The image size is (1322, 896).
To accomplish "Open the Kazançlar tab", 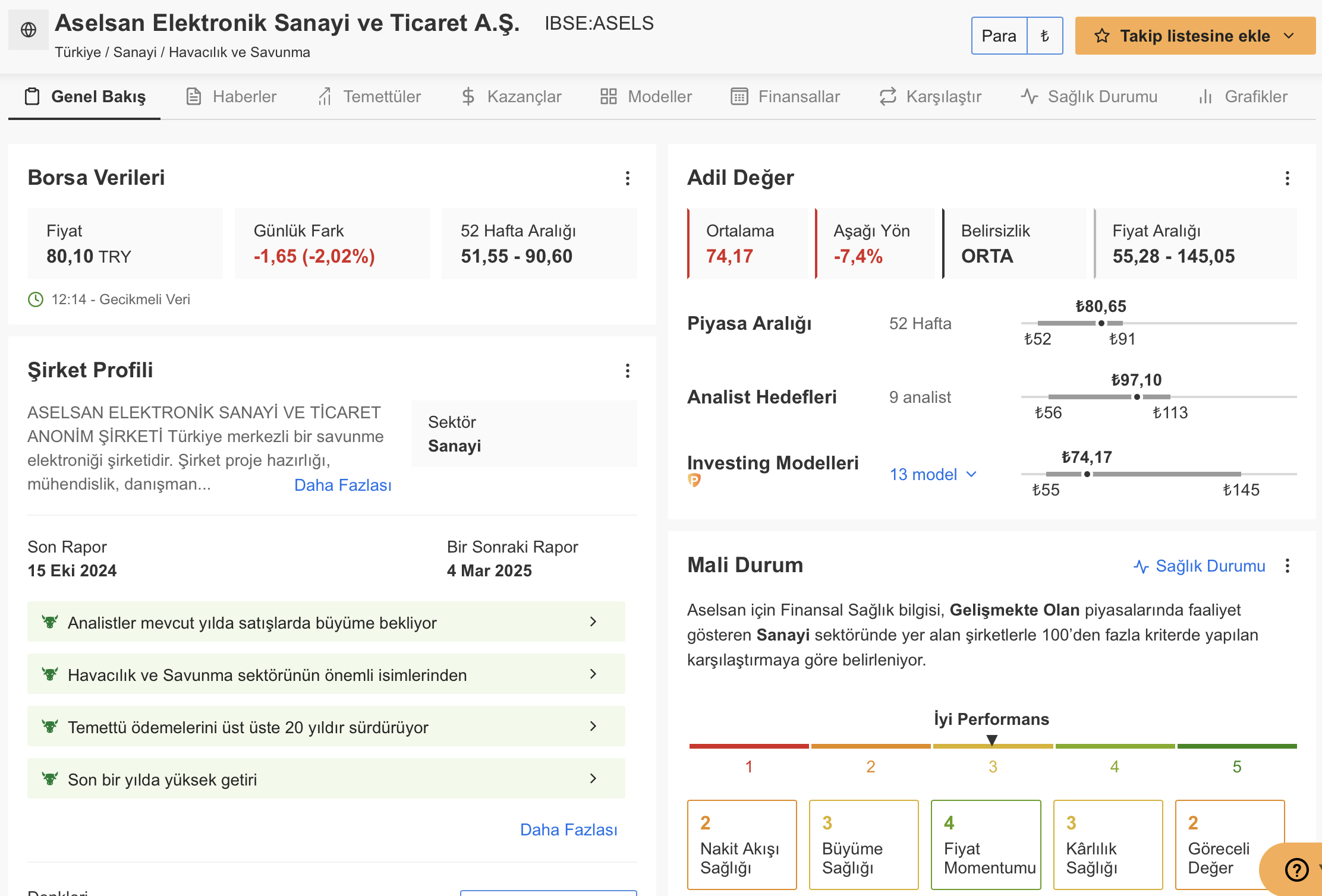I will [512, 96].
